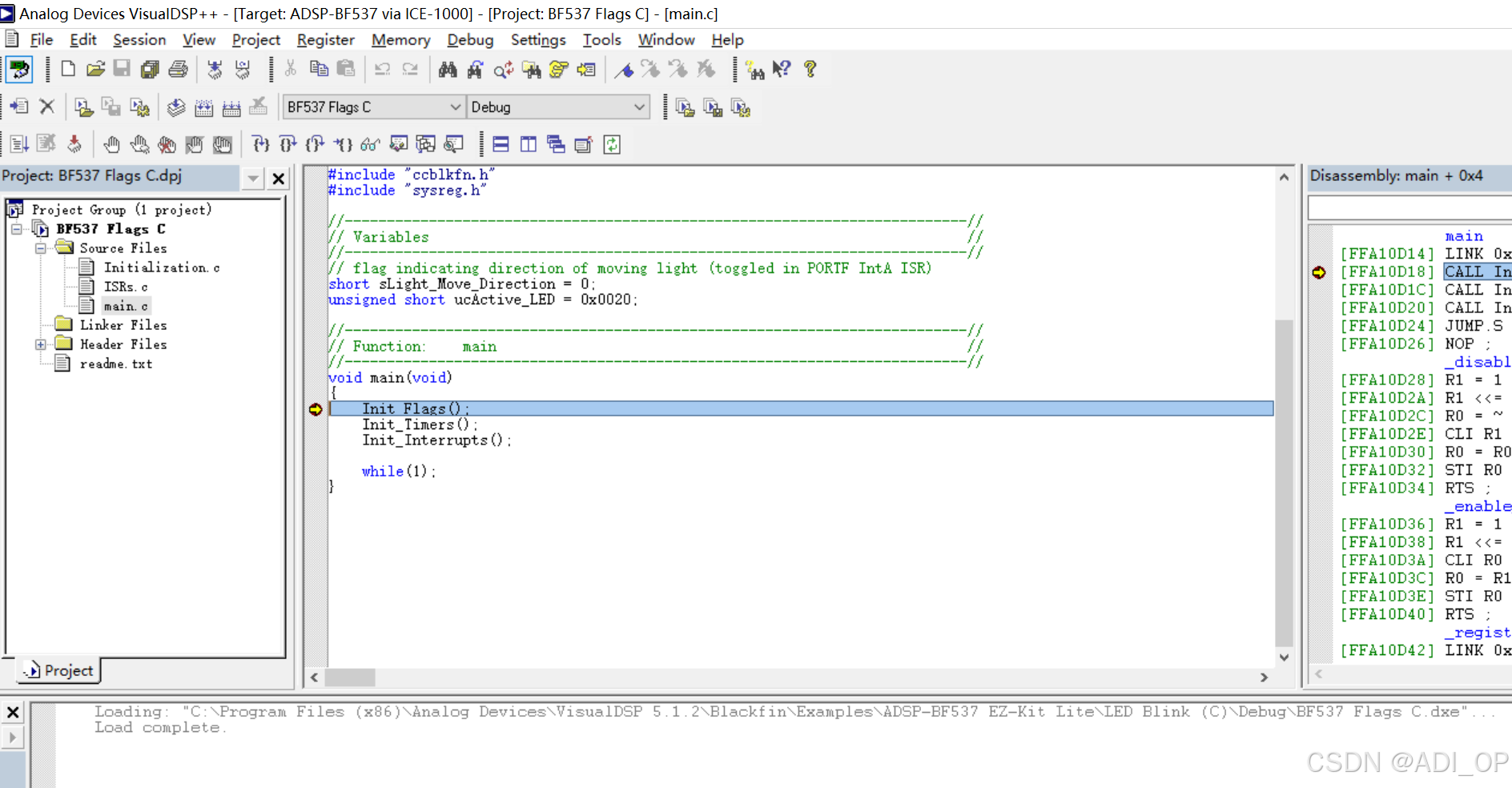Open the File menu
The height and width of the screenshot is (788, 1512).
click(x=41, y=40)
